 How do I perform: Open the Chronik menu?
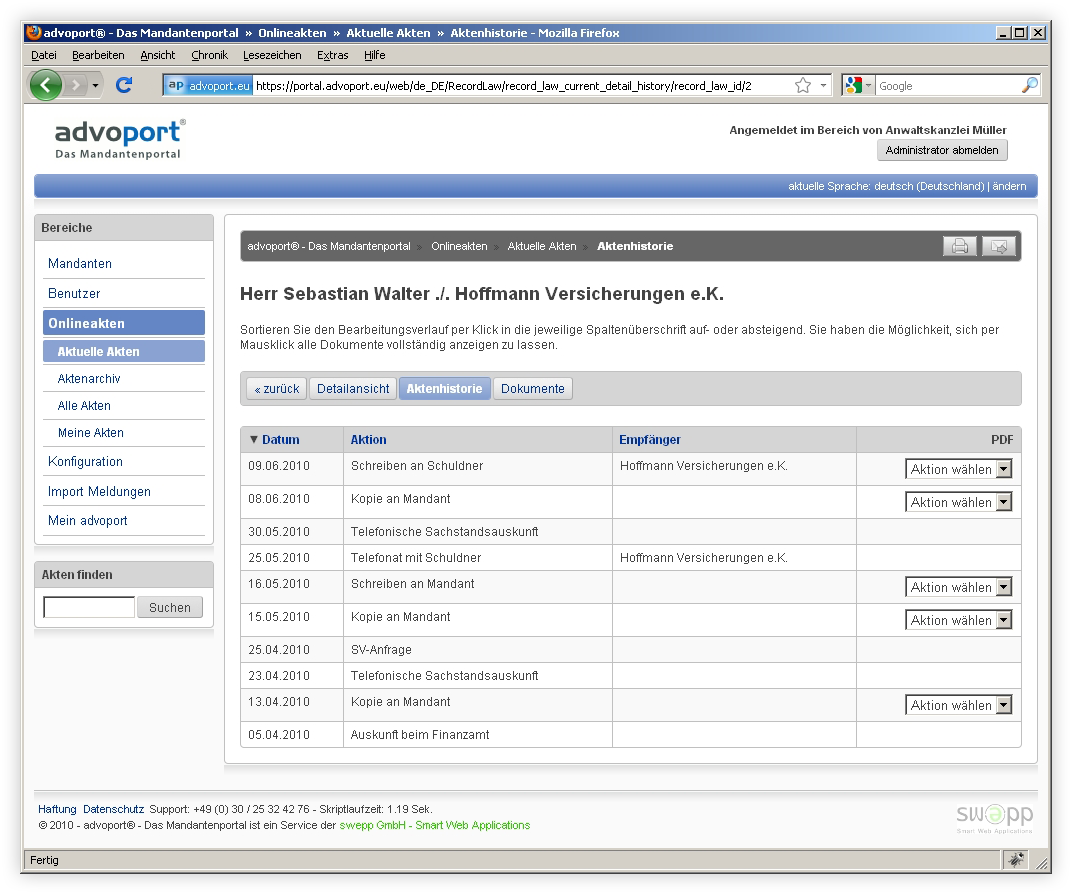coord(209,55)
